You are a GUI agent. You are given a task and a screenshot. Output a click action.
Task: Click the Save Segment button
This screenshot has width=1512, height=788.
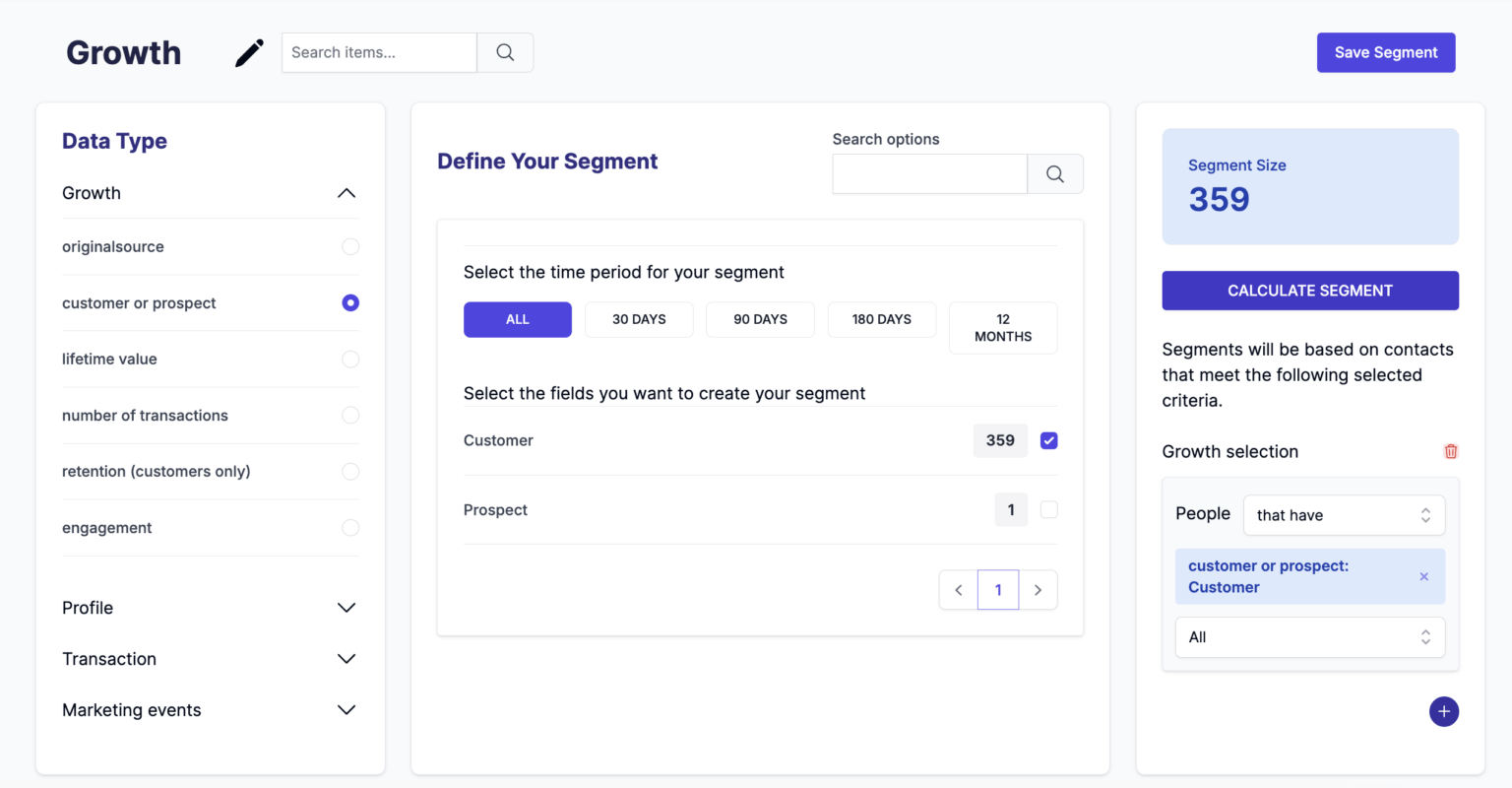[x=1385, y=52]
